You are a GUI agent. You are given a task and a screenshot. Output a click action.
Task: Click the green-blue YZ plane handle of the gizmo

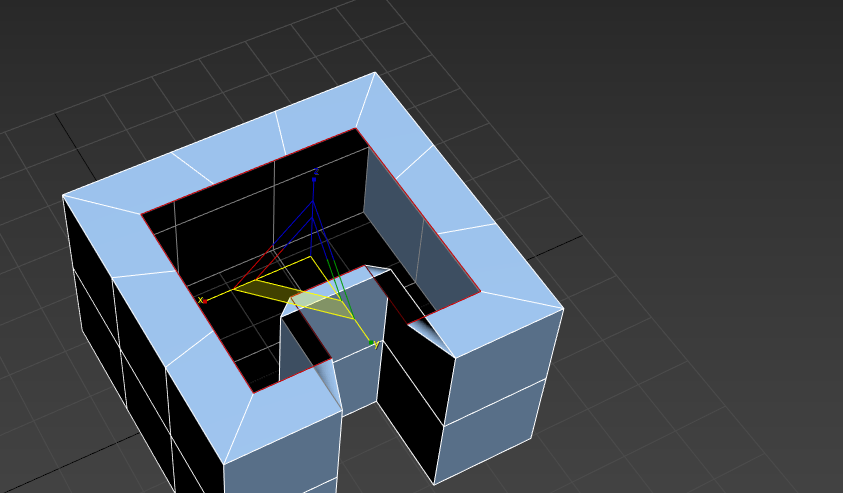click(x=332, y=259)
